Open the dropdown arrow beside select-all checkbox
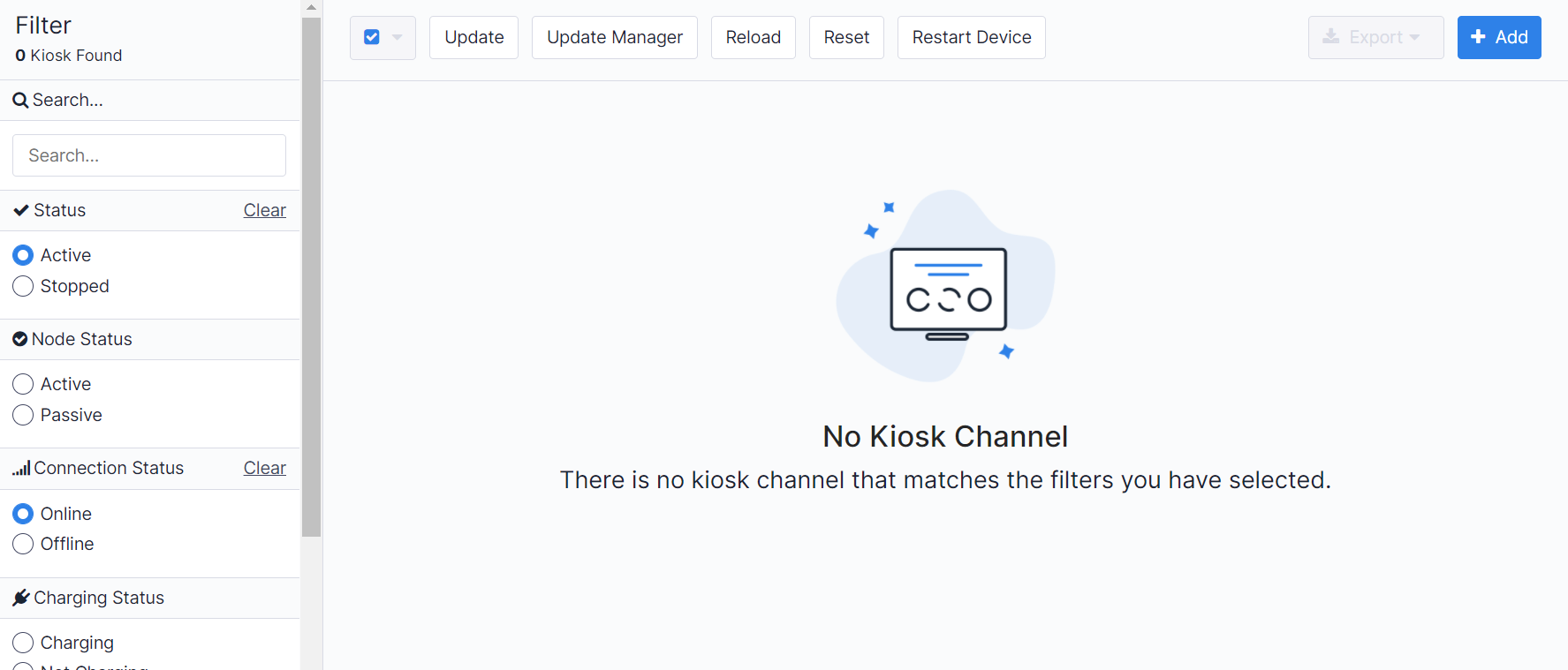 pos(398,37)
